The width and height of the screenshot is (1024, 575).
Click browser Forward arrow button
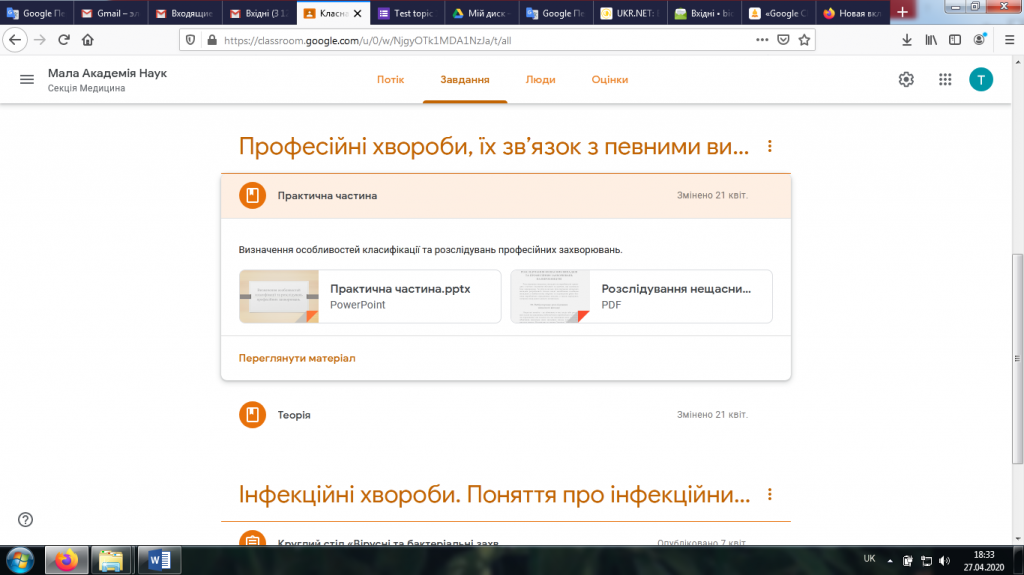pyautogui.click(x=40, y=40)
